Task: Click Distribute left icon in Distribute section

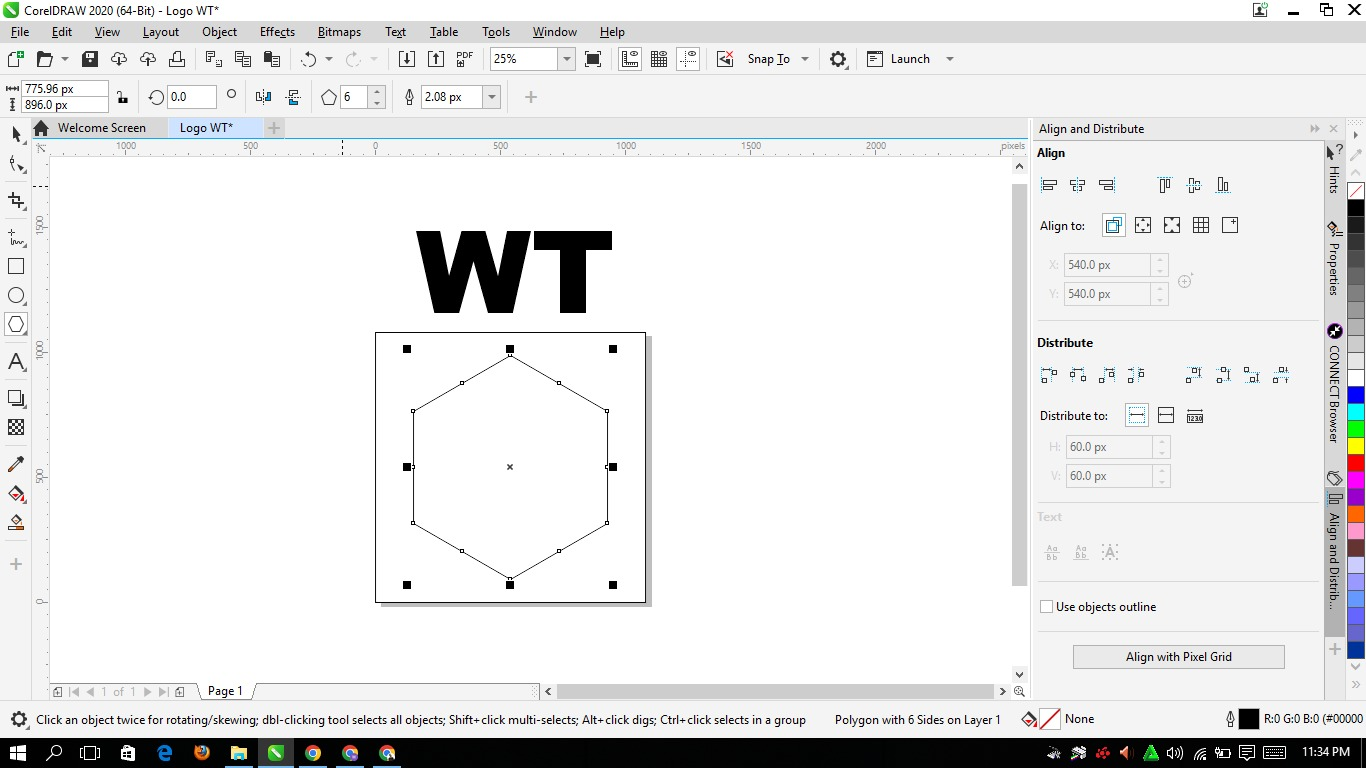Action: pyautogui.click(x=1049, y=375)
